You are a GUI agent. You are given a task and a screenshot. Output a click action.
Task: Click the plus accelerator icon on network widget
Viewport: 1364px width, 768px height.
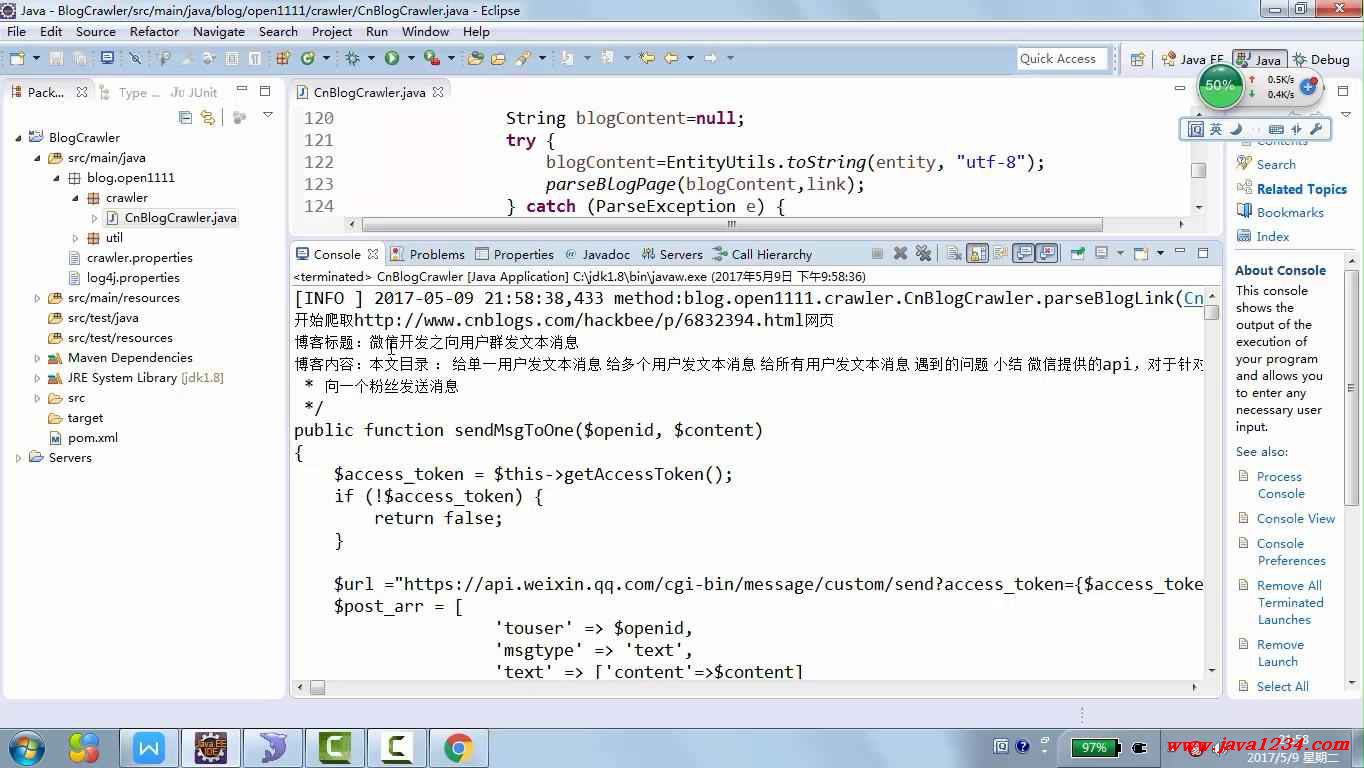point(1308,87)
